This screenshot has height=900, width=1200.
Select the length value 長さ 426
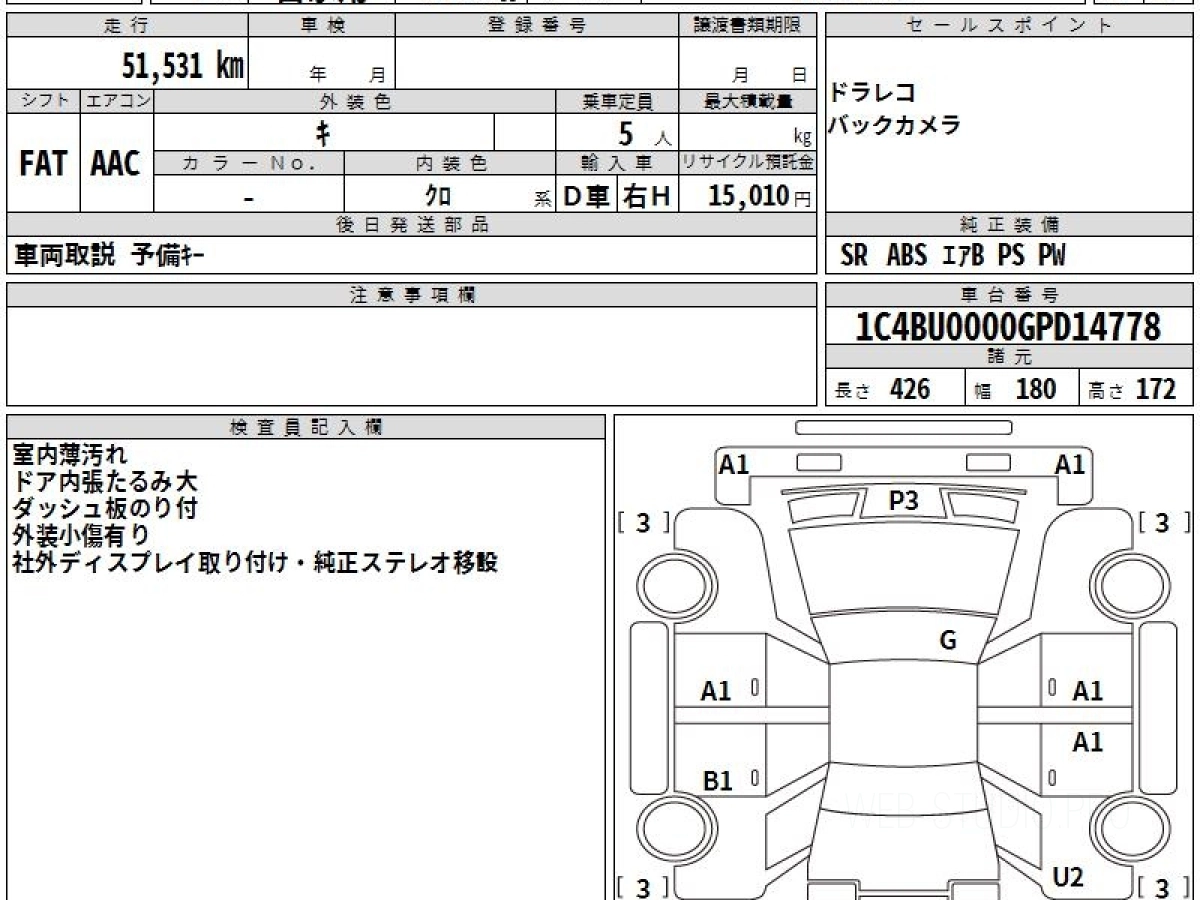point(882,389)
